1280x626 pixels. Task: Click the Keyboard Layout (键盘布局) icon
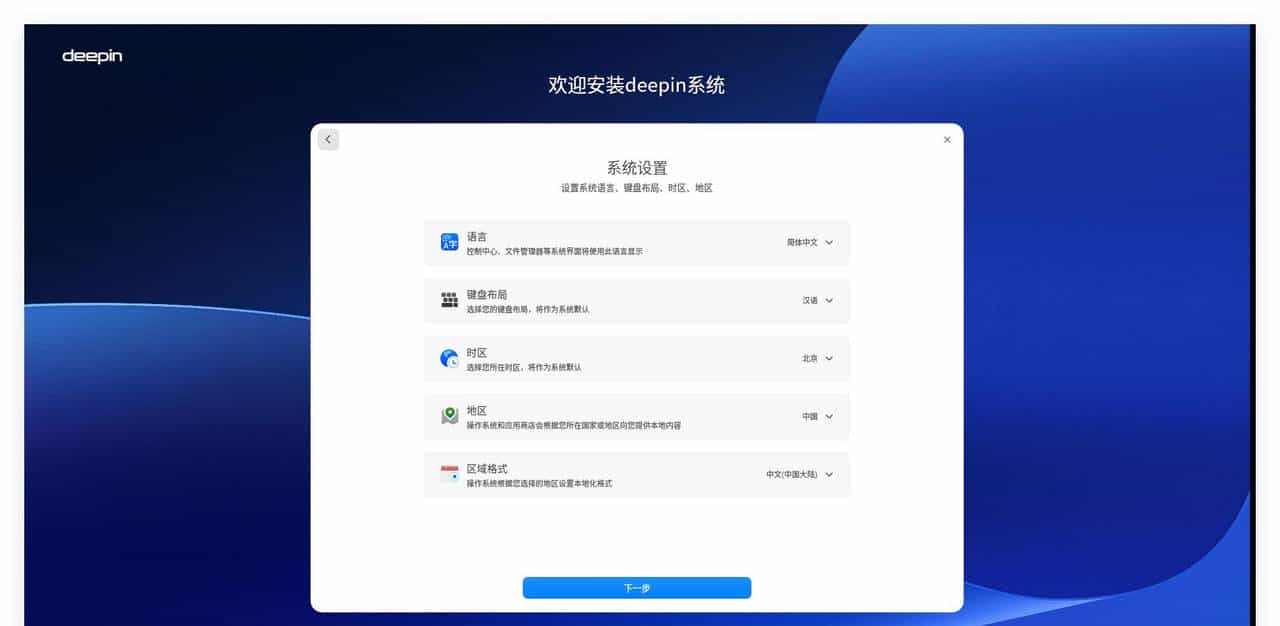coord(448,299)
